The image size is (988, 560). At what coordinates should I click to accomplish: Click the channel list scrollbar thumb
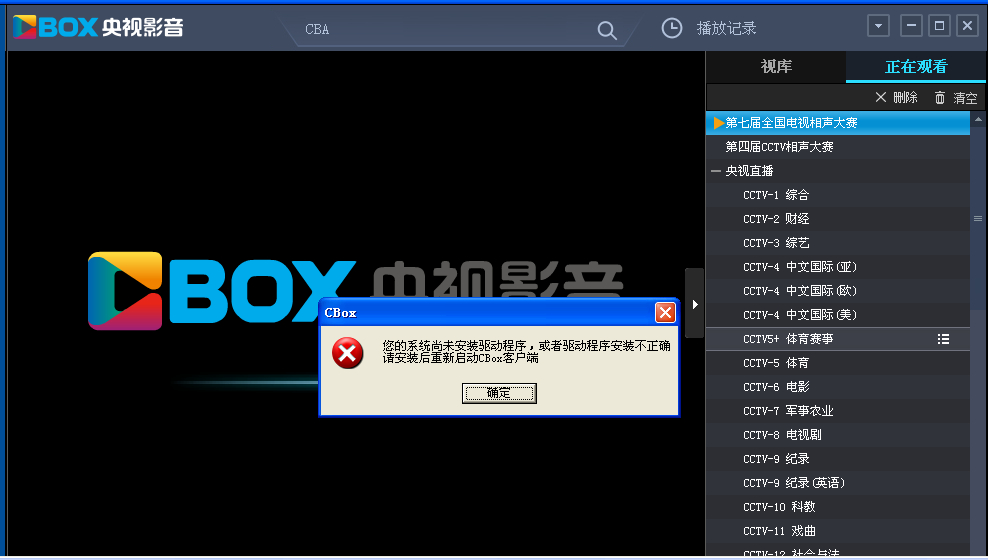(x=978, y=219)
